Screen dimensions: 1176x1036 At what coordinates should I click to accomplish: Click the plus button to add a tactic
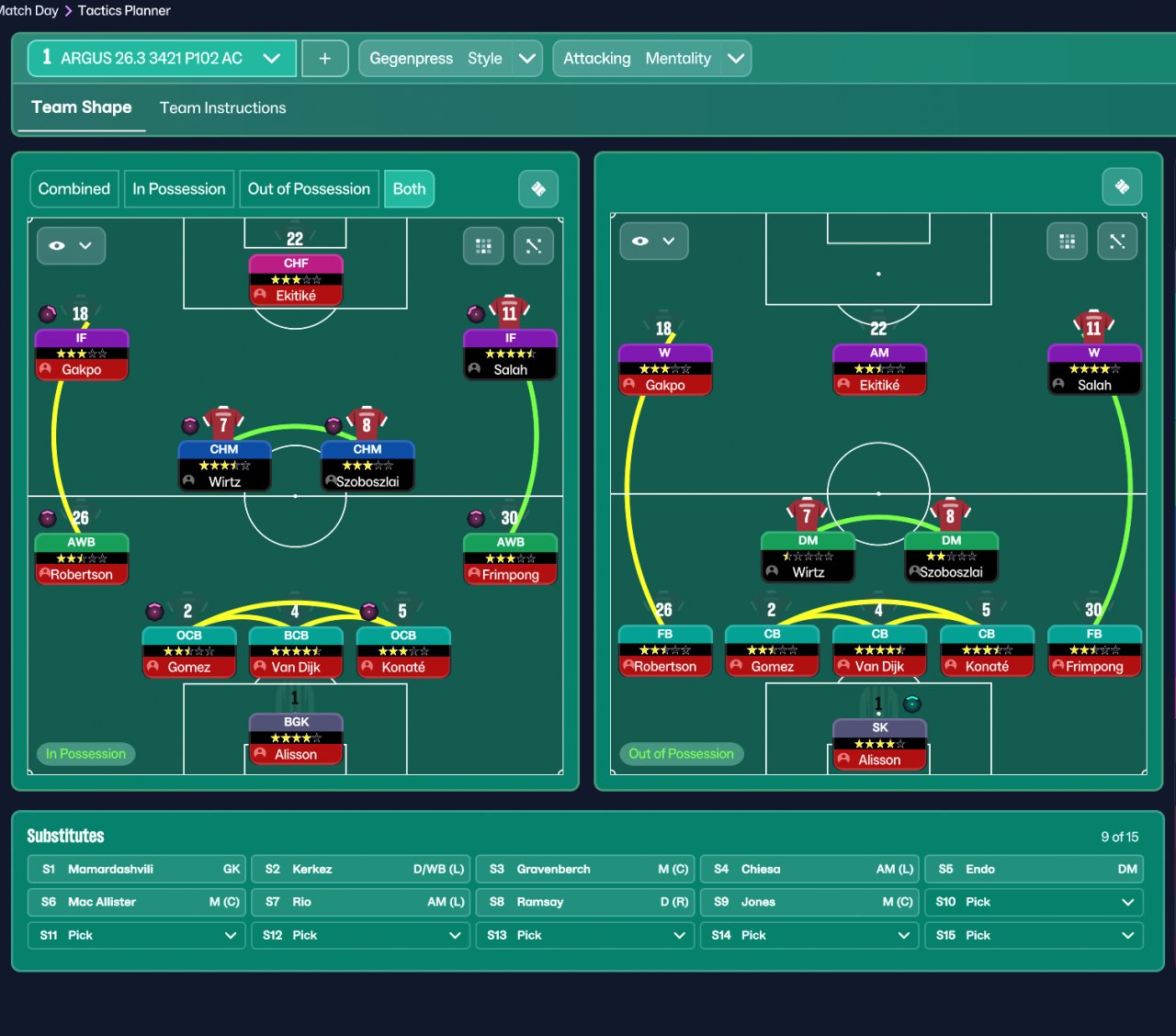pos(324,58)
